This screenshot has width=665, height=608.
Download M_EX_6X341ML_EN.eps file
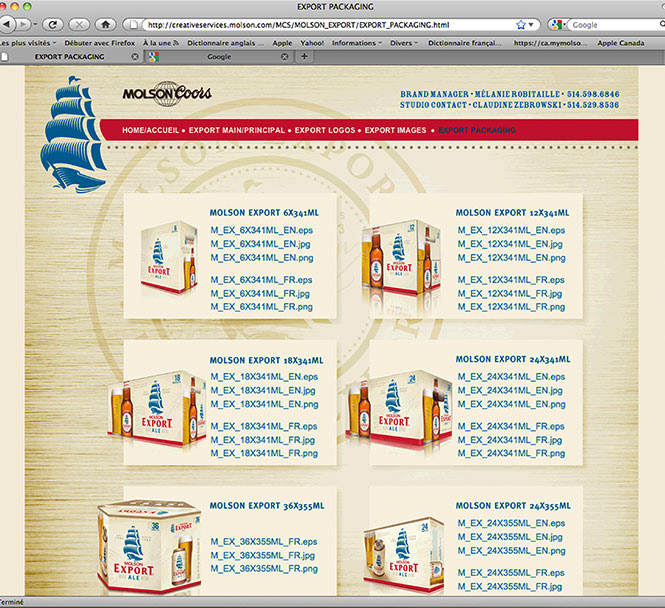261,230
